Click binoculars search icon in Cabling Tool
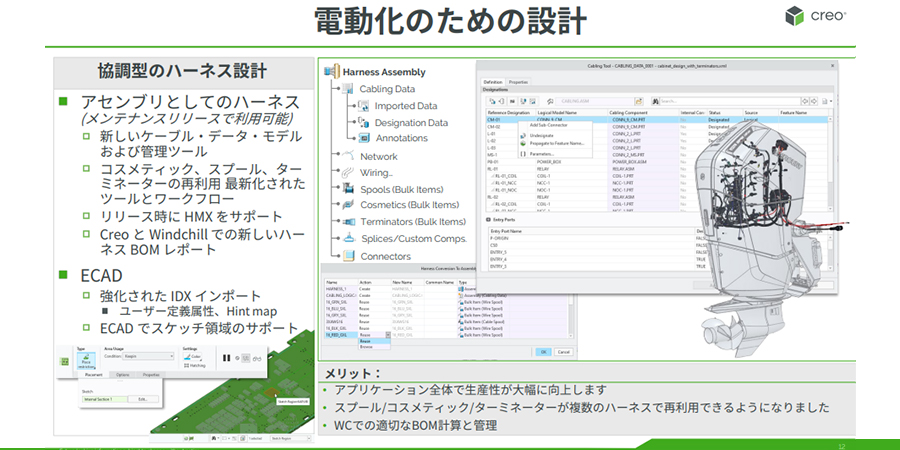Screen dimensions: 900x450 [653, 101]
